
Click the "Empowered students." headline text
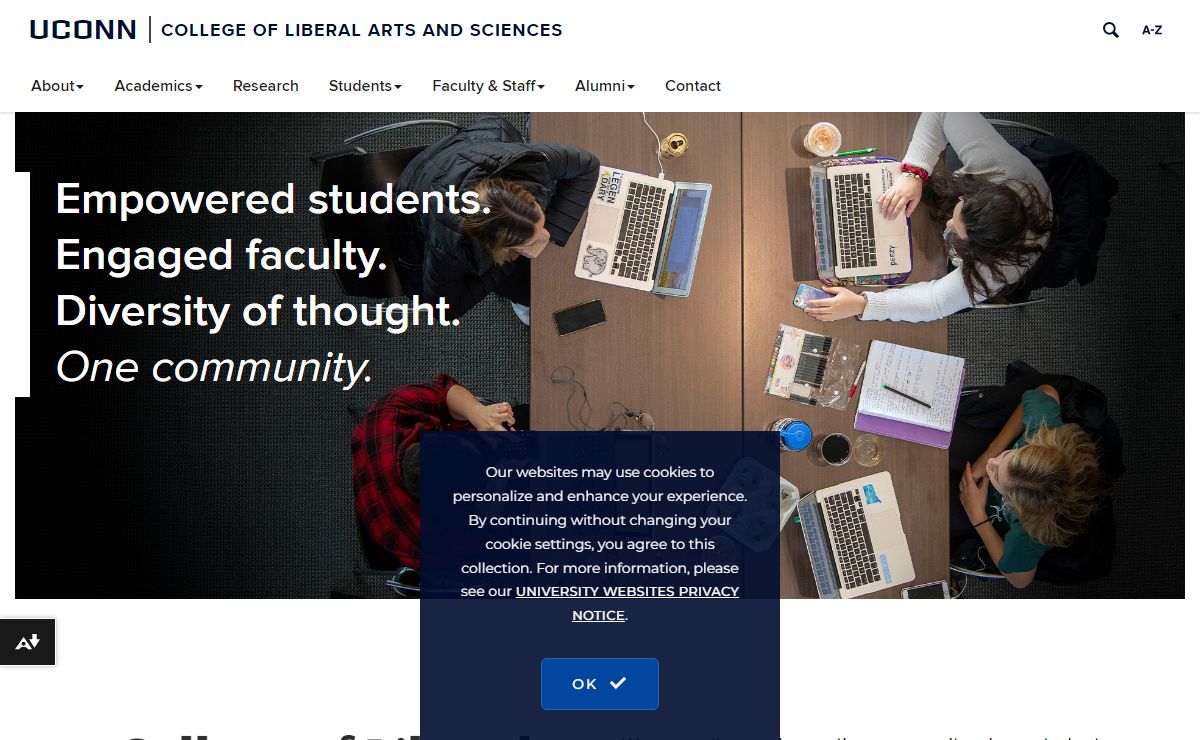click(273, 199)
